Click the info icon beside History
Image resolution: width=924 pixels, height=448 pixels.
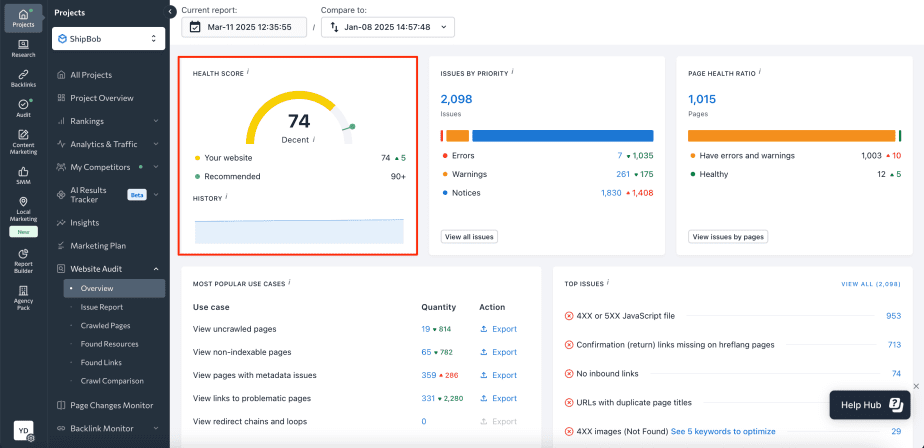tap(226, 197)
